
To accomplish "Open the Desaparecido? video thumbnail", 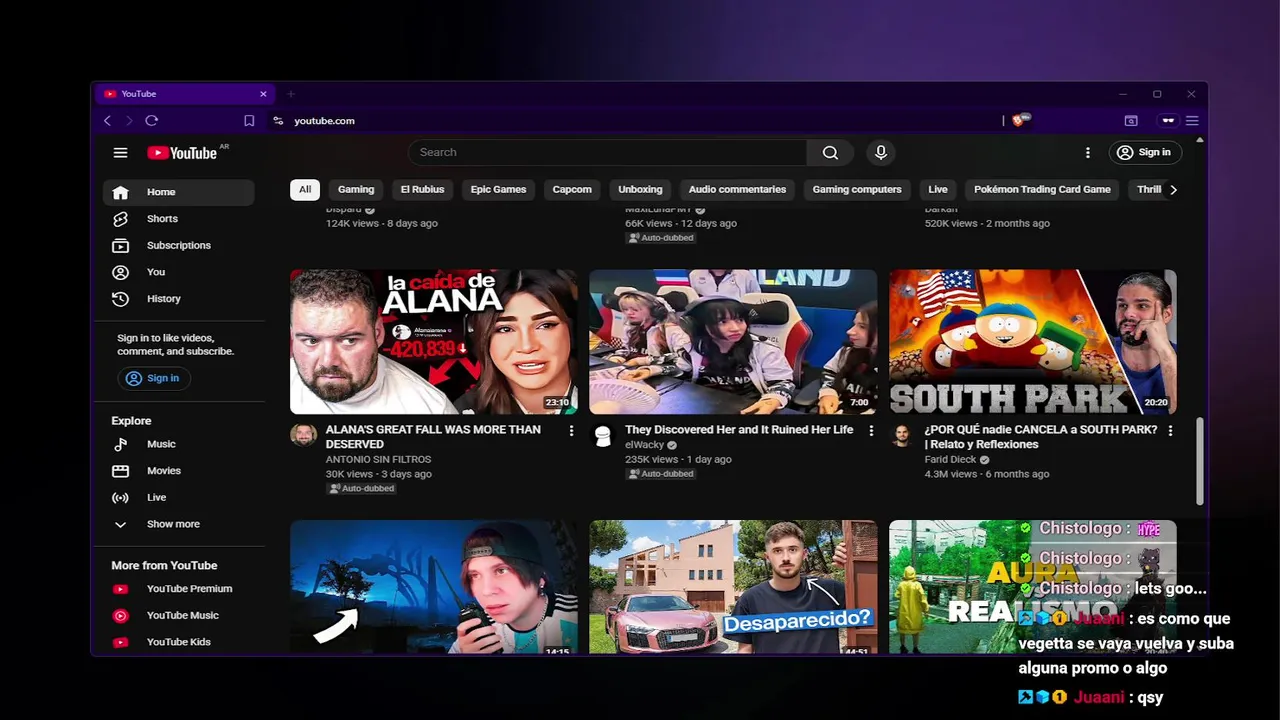I will (733, 587).
